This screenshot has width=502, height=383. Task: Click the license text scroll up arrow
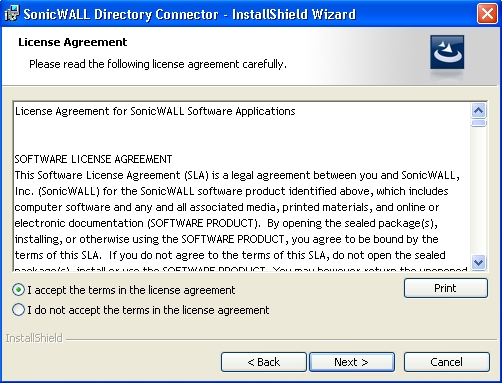click(x=479, y=110)
